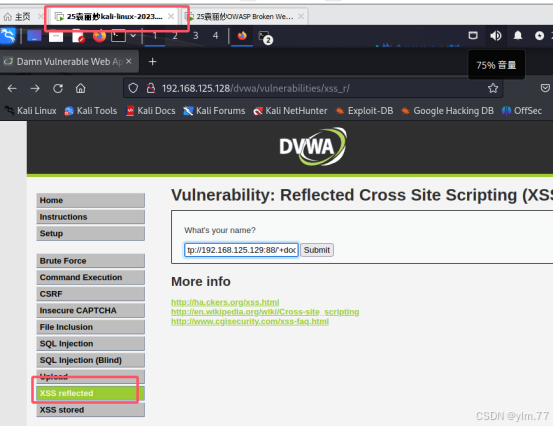Viewport: 553px width, 427px height.
Task: Open the Command Execution page
Action: point(91,277)
